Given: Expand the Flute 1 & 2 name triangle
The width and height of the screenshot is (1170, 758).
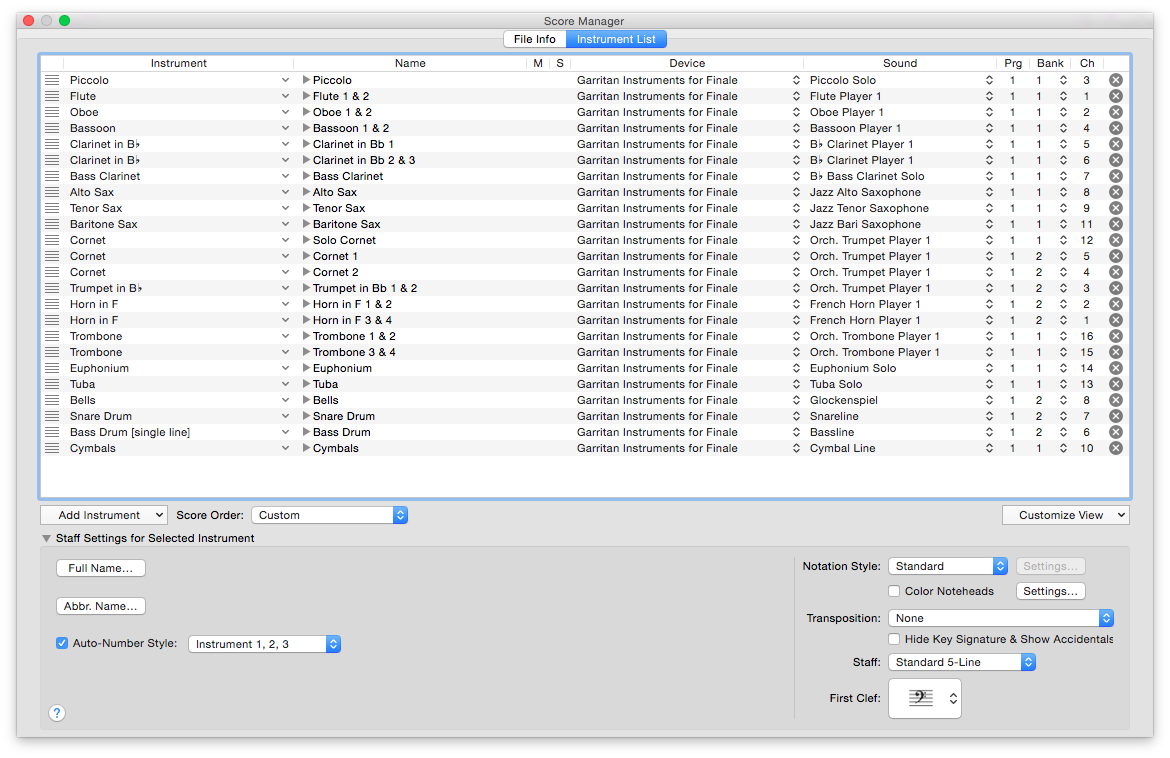Looking at the screenshot, I should coord(306,96).
